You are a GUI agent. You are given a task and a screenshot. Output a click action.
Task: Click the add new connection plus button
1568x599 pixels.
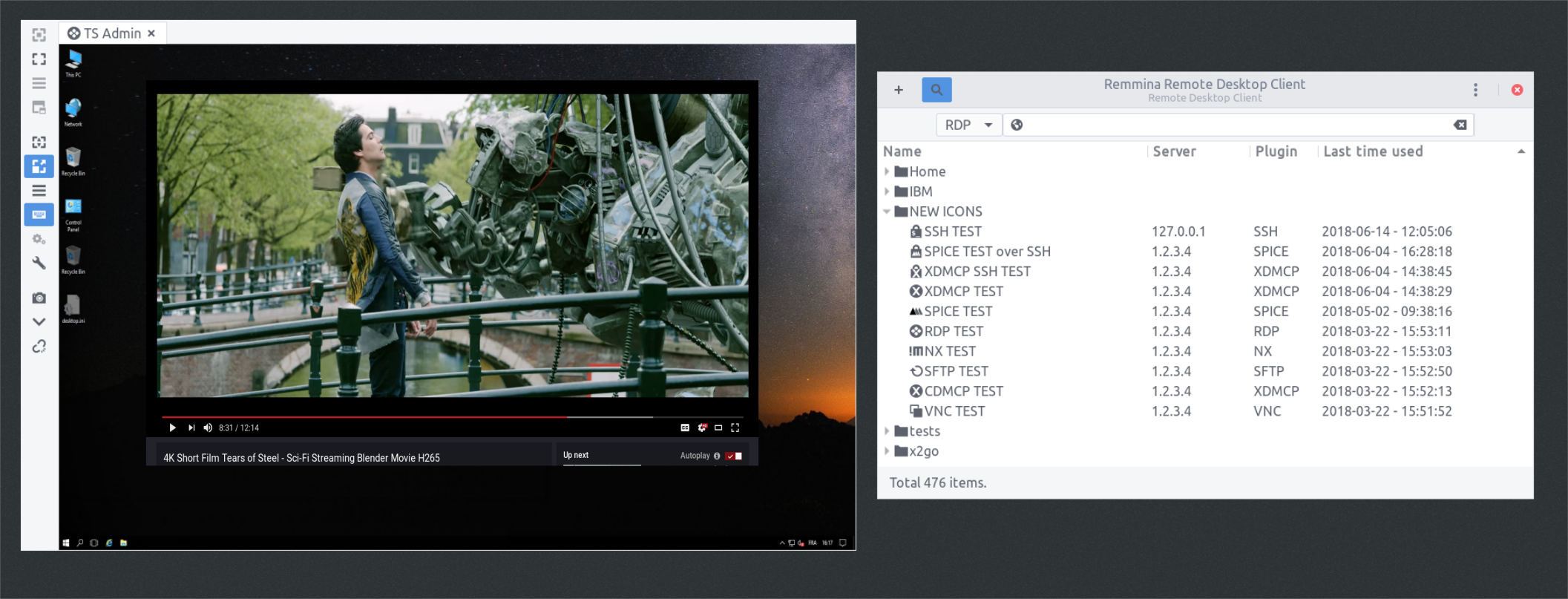point(898,90)
